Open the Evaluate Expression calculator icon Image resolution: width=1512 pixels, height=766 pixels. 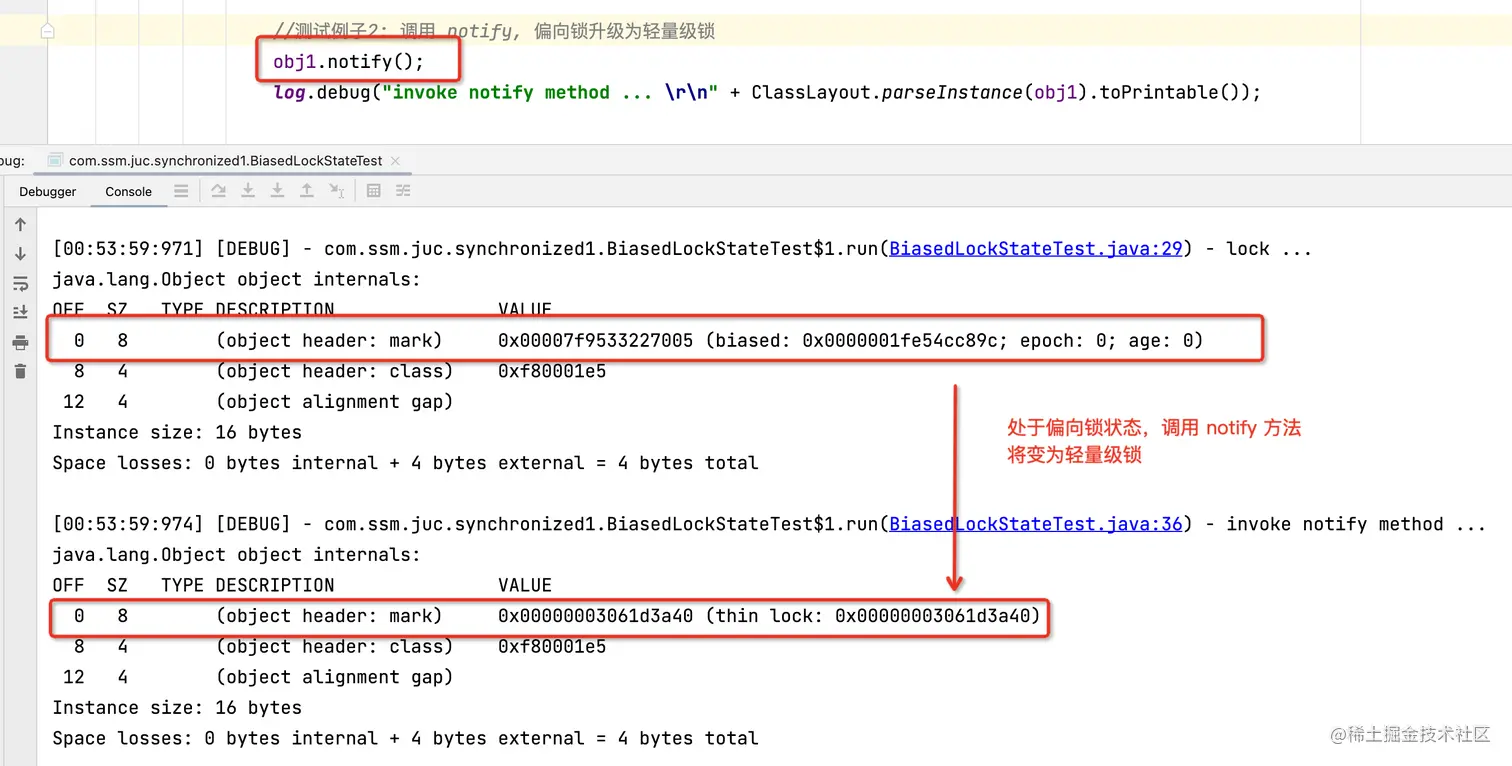pos(374,191)
